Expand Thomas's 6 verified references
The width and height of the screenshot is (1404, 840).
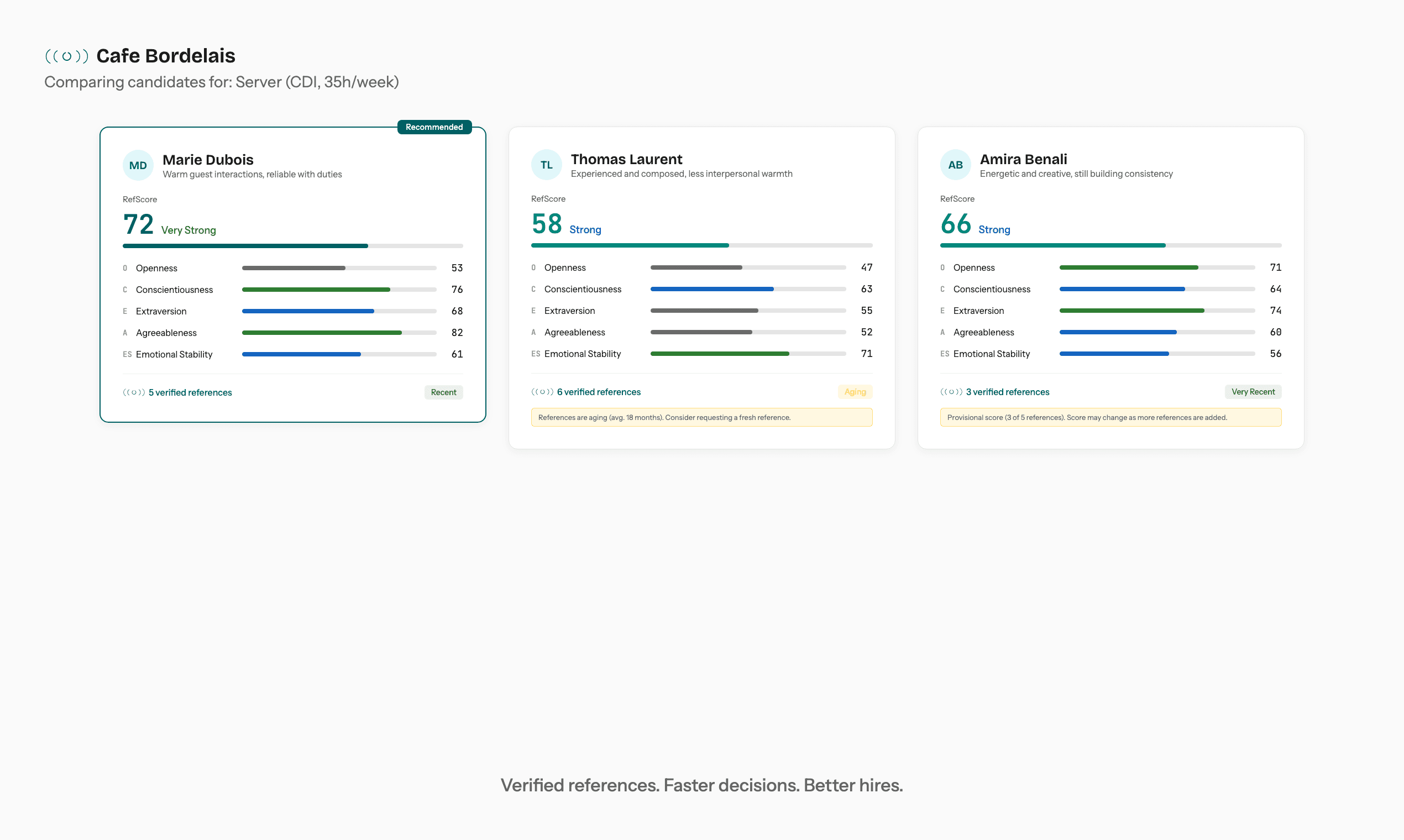(x=599, y=391)
